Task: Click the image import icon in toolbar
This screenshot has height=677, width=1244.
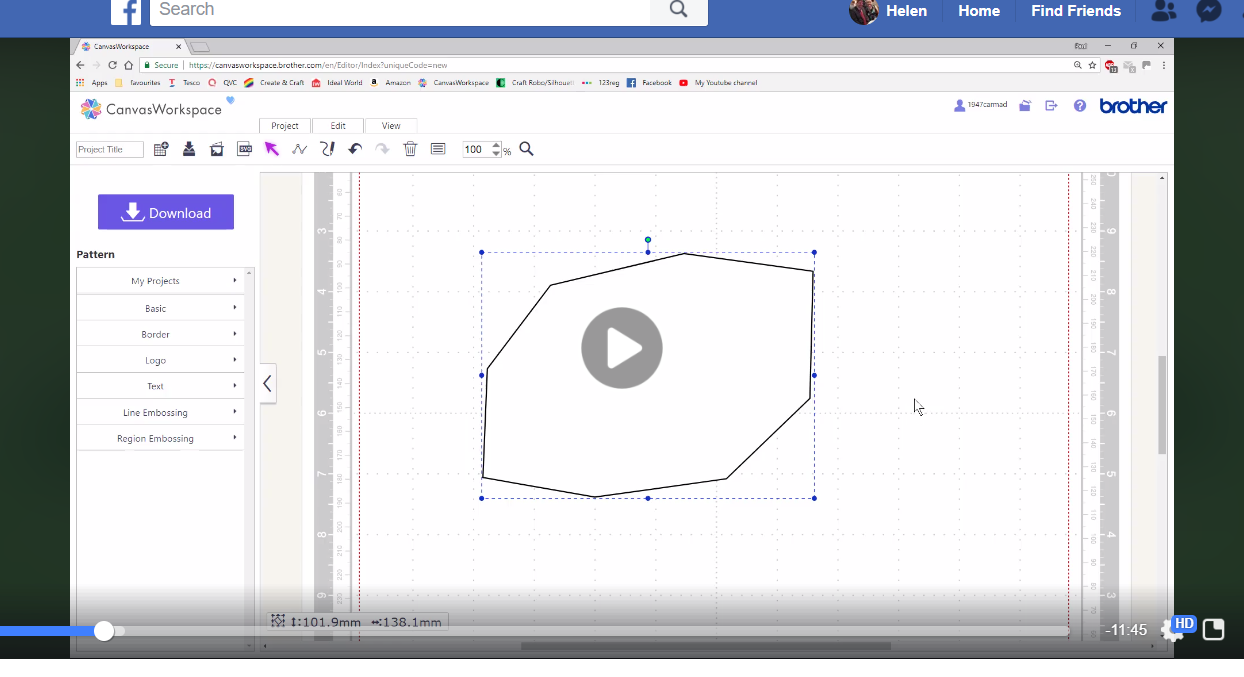Action: (217, 149)
